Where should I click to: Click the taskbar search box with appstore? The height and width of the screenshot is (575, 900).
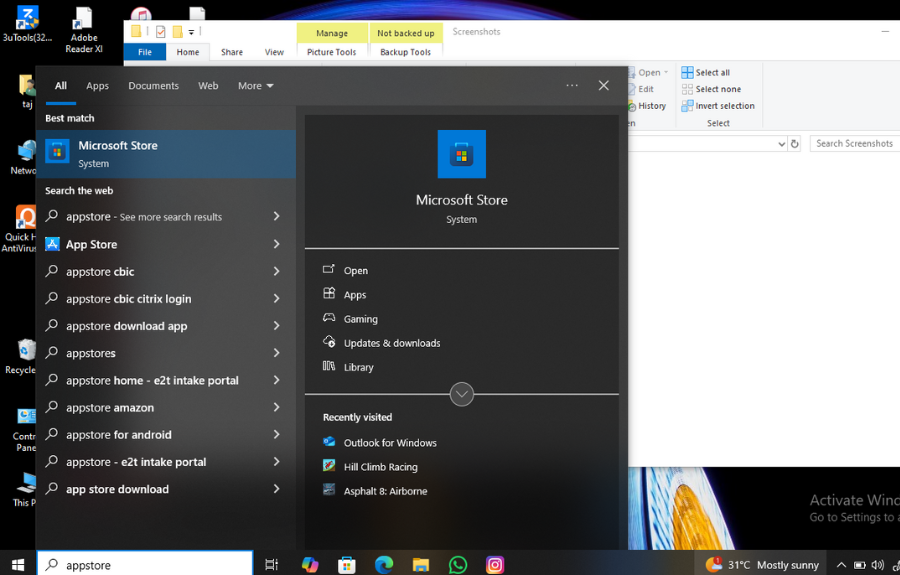click(145, 565)
